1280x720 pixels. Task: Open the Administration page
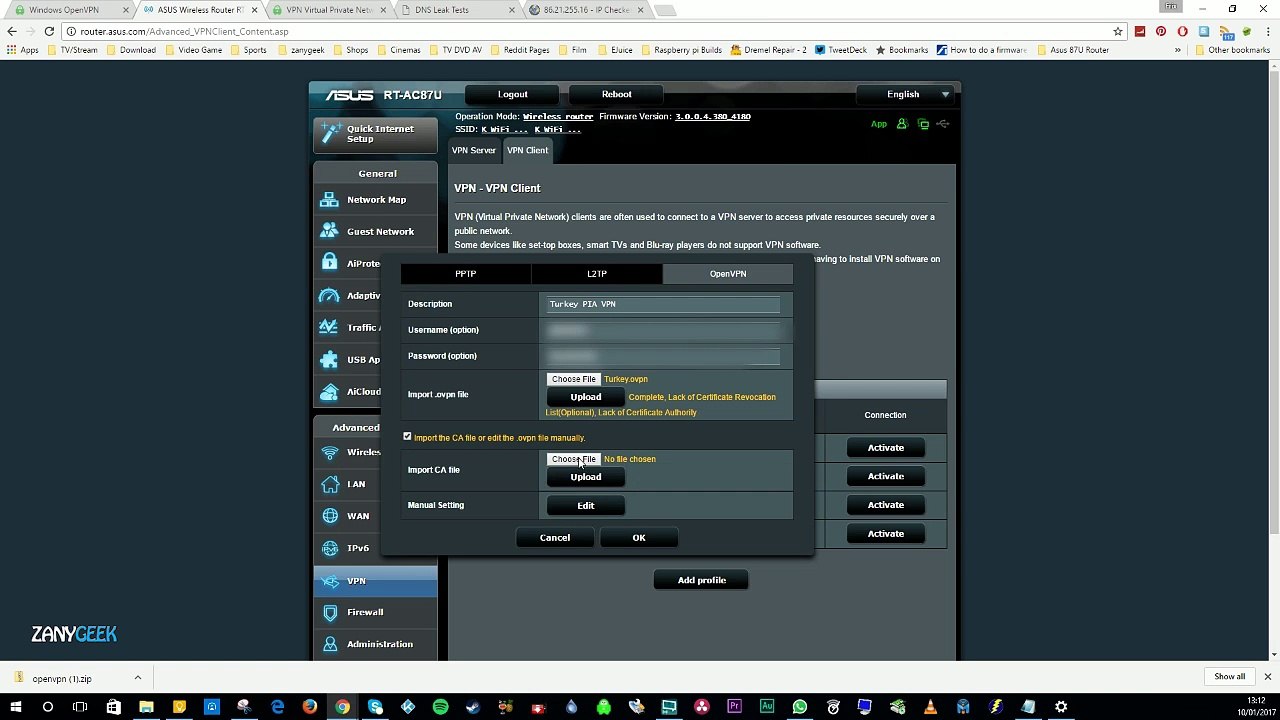pos(375,644)
